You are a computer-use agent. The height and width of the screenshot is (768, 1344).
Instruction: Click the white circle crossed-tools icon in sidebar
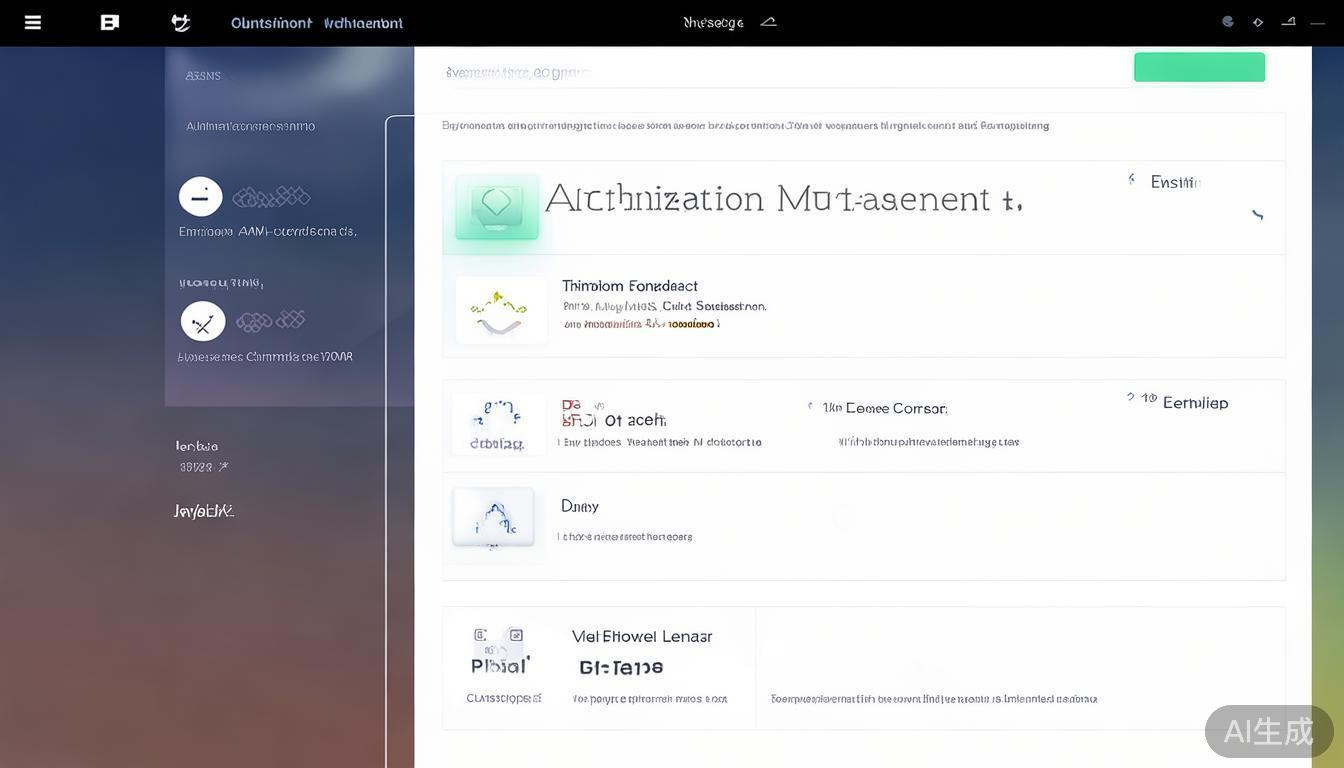203,322
